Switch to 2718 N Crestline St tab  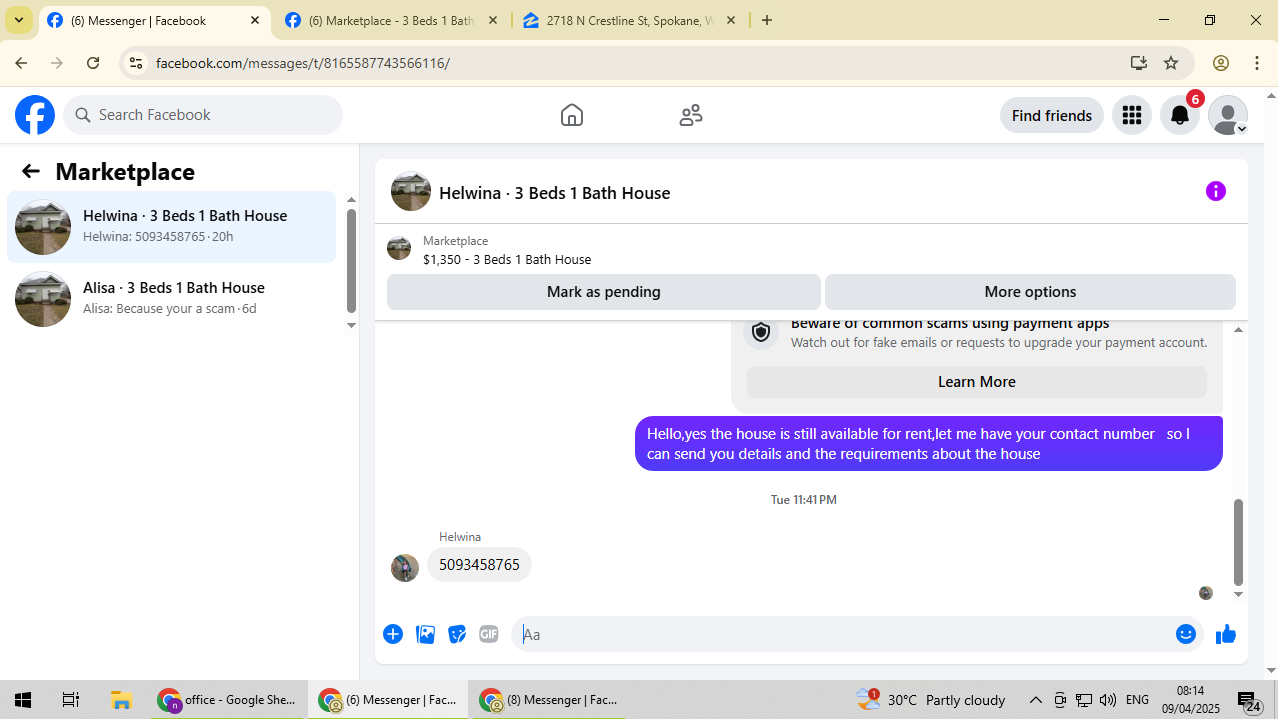(630, 20)
